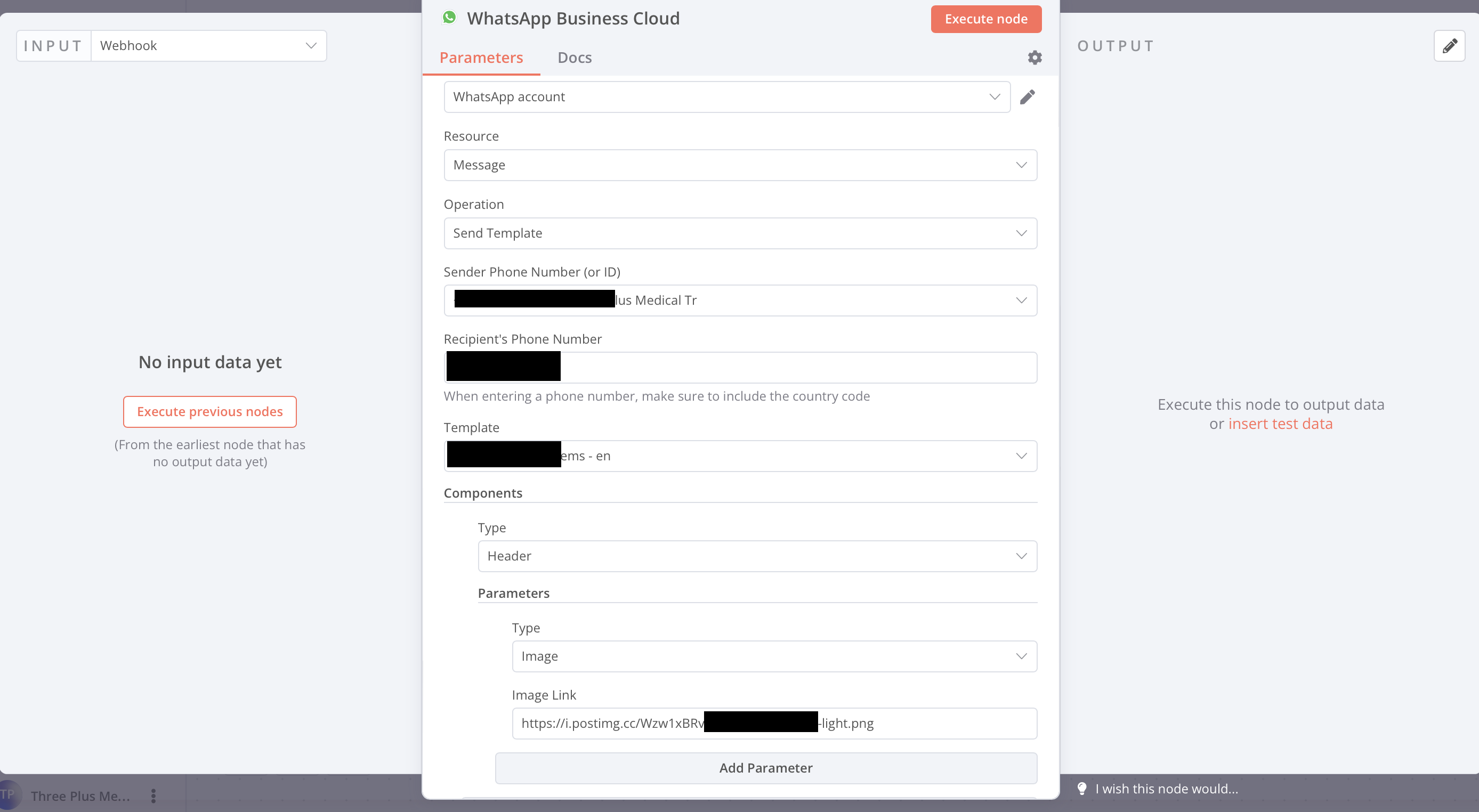Open 'I wish this node would...' feedback link
This screenshot has width=1479, height=812.
pos(1166,789)
